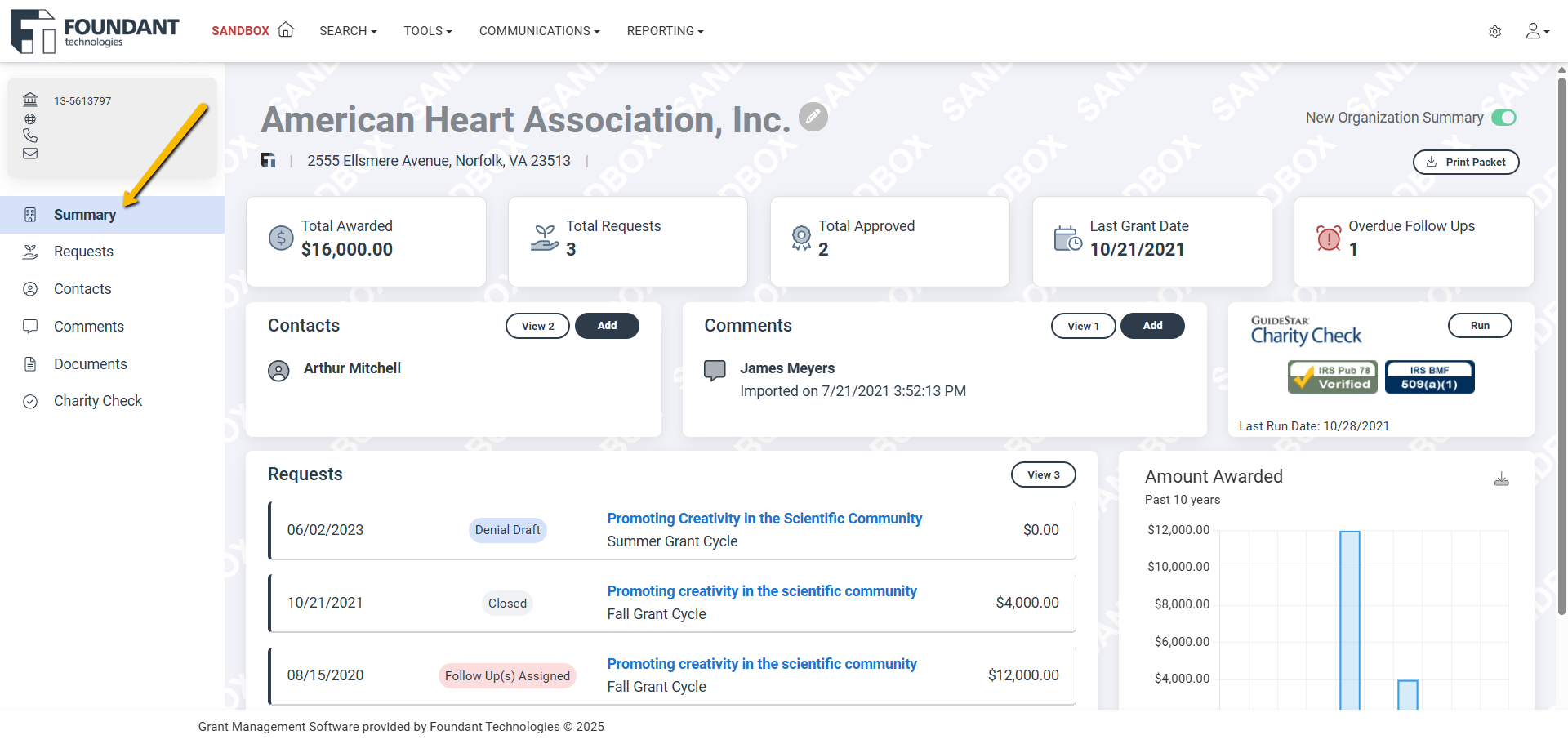Click the Follow Up(s) Assigned status badge
The image size is (1568, 744).
tap(507, 675)
